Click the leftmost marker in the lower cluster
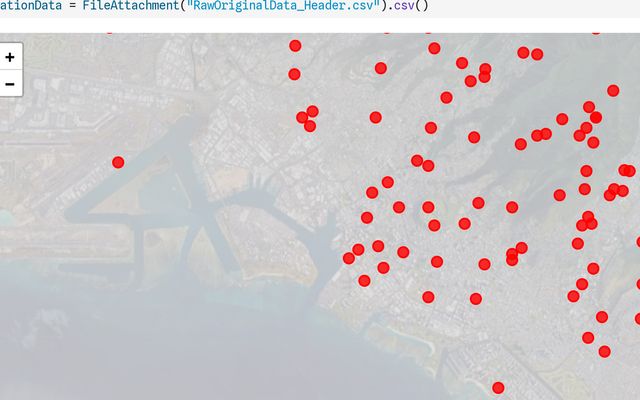This screenshot has width=640, height=400. pyautogui.click(x=349, y=258)
